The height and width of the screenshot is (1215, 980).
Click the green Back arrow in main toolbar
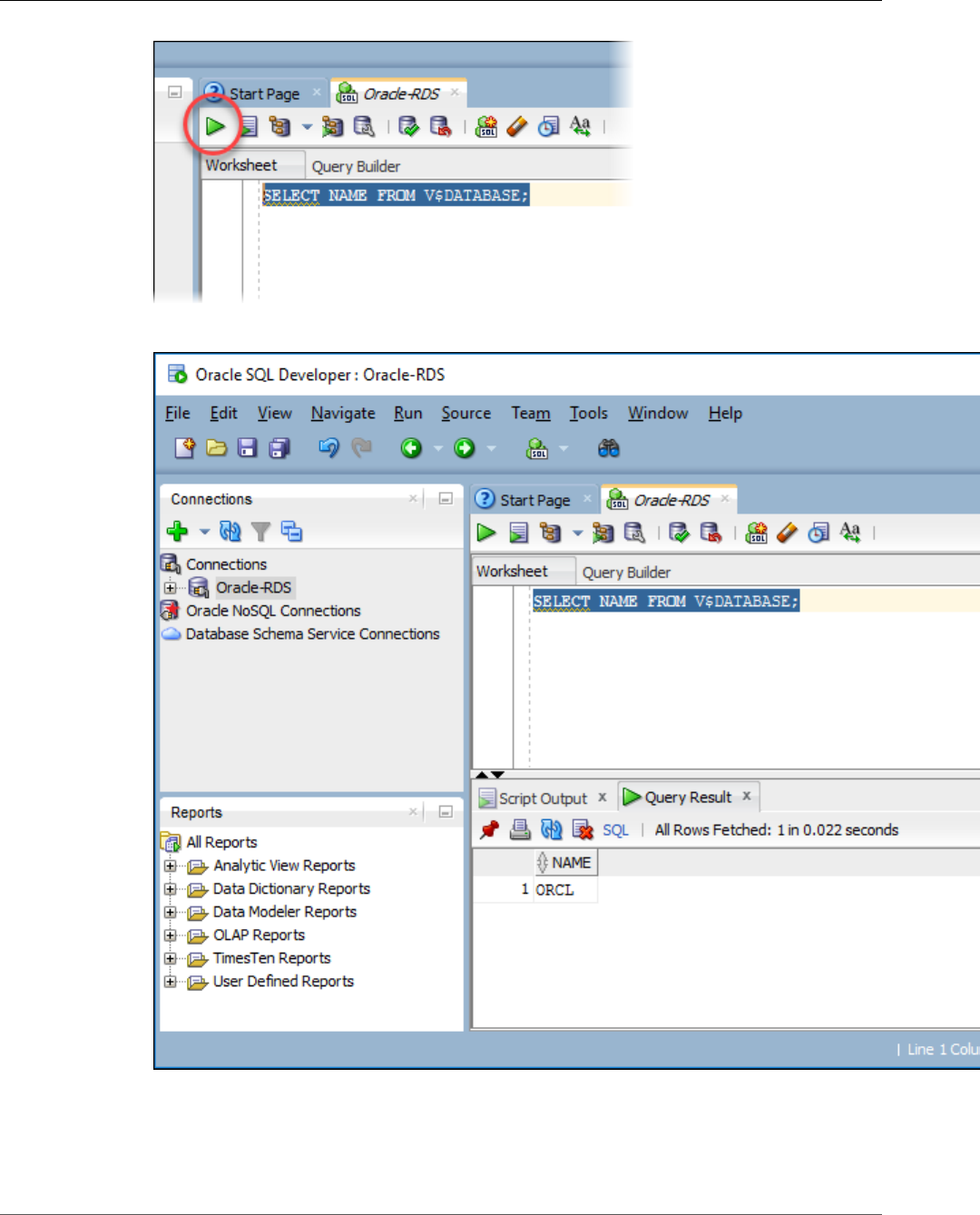click(x=412, y=447)
